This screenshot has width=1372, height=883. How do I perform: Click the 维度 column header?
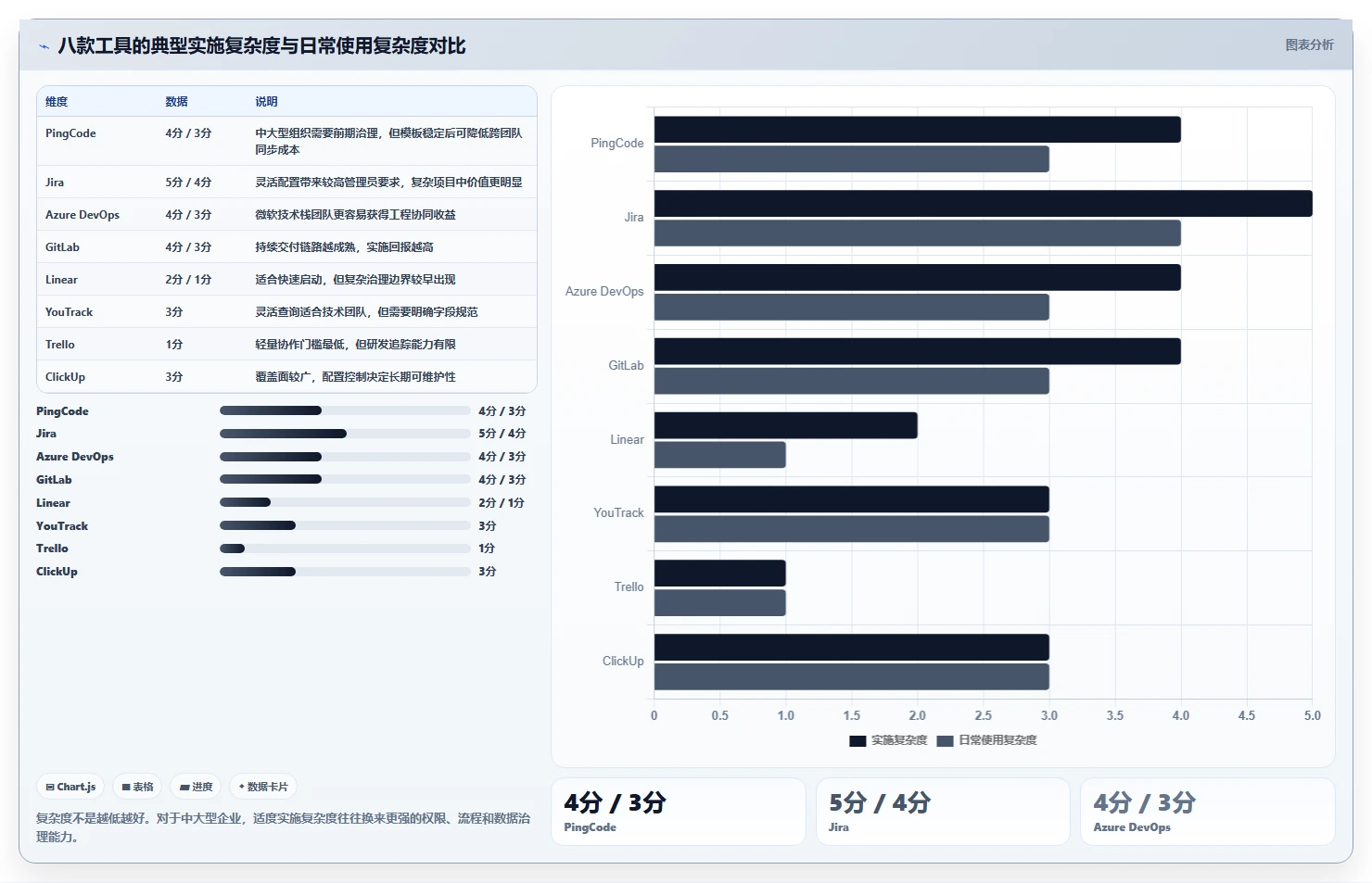[x=57, y=102]
